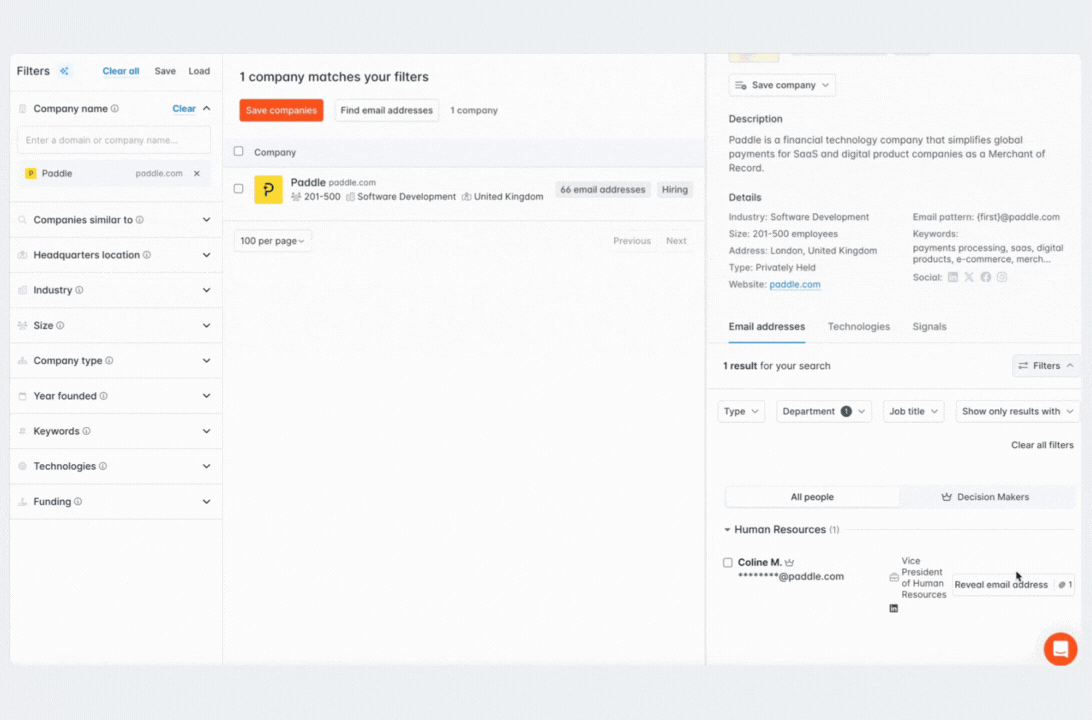1092x720 pixels.
Task: Click the info icon beside Company type
Action: [x=109, y=361]
